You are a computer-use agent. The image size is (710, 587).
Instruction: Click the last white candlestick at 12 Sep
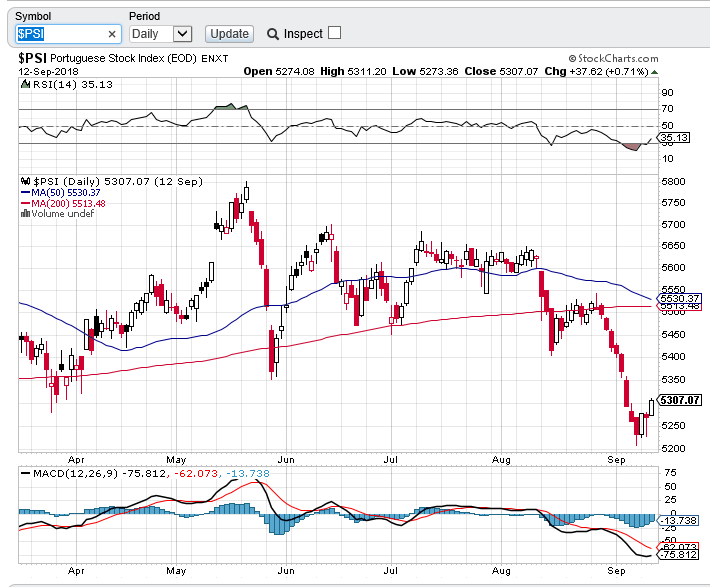pos(651,407)
